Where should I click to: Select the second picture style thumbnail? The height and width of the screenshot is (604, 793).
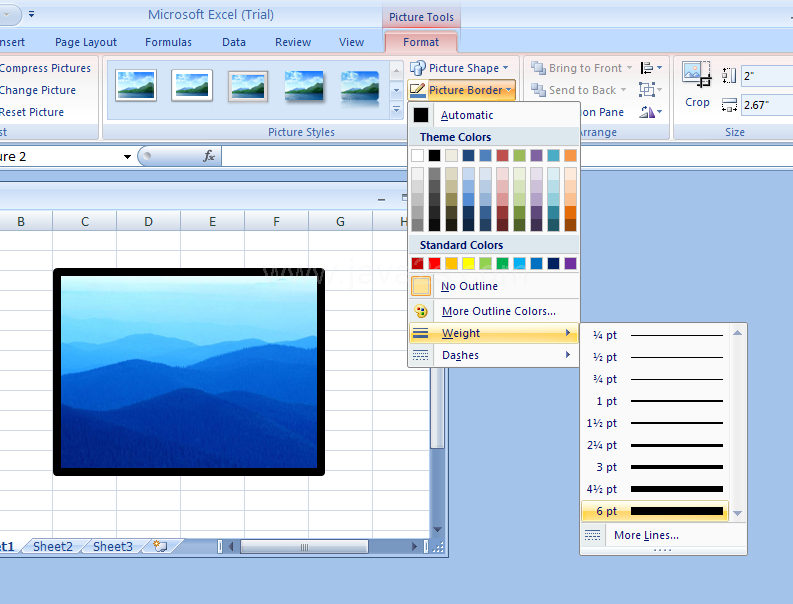(192, 85)
